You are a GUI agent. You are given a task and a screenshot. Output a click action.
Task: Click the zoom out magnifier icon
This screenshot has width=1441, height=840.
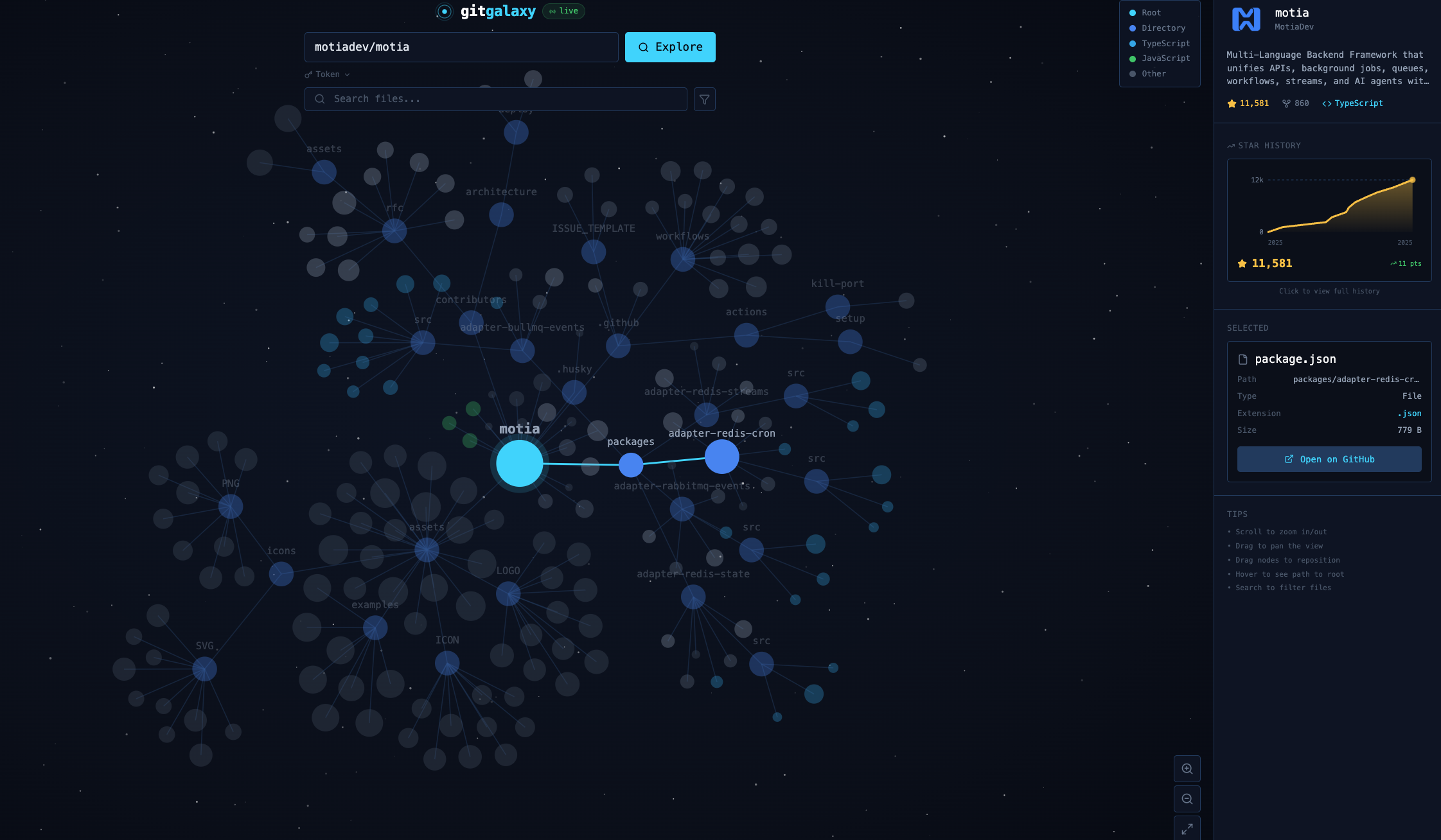click(x=1187, y=798)
